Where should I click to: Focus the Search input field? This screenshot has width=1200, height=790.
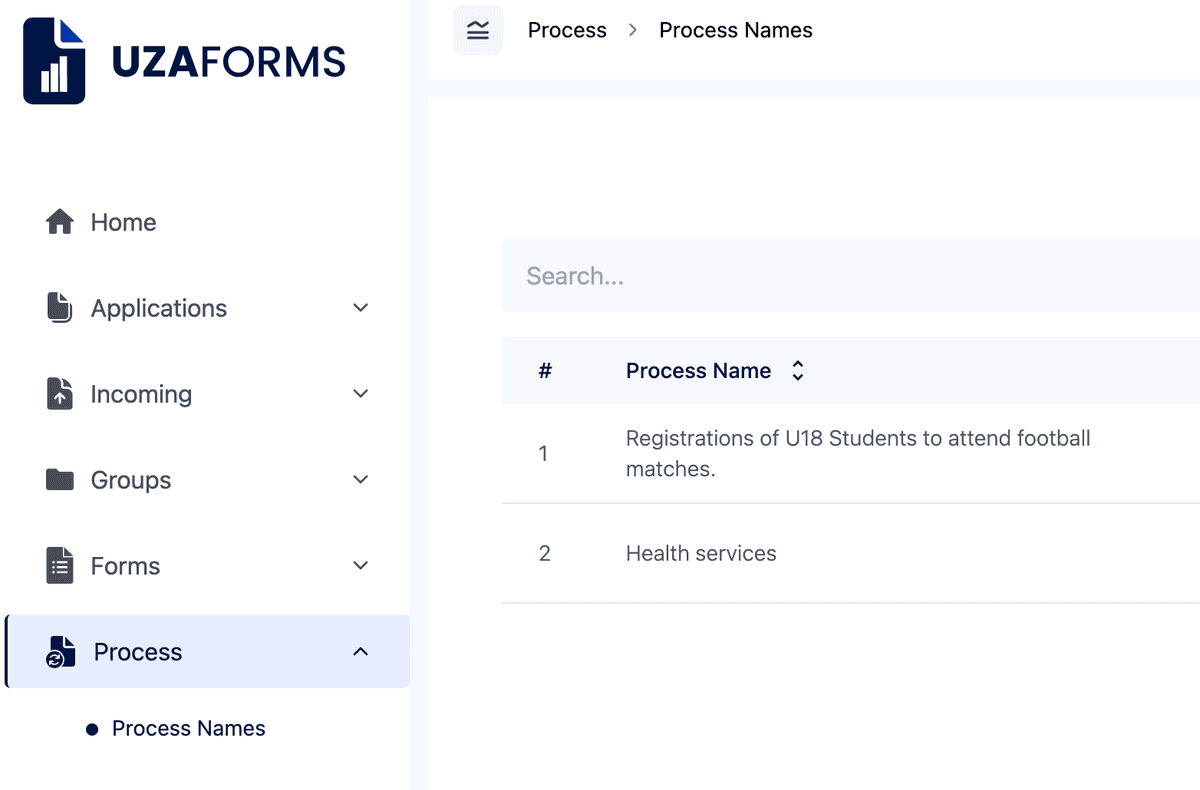pos(850,276)
